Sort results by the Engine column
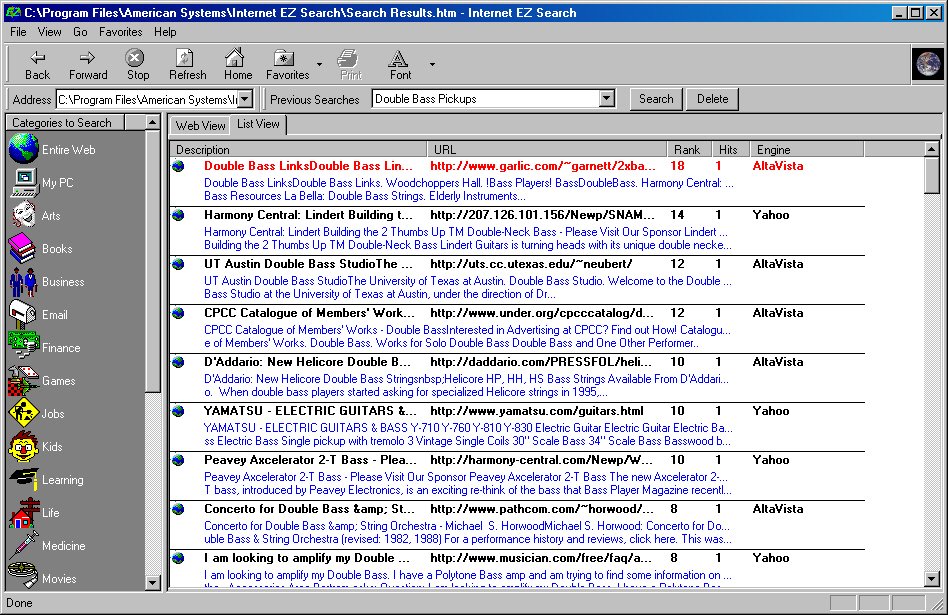The image size is (948, 615). pyautogui.click(x=807, y=149)
